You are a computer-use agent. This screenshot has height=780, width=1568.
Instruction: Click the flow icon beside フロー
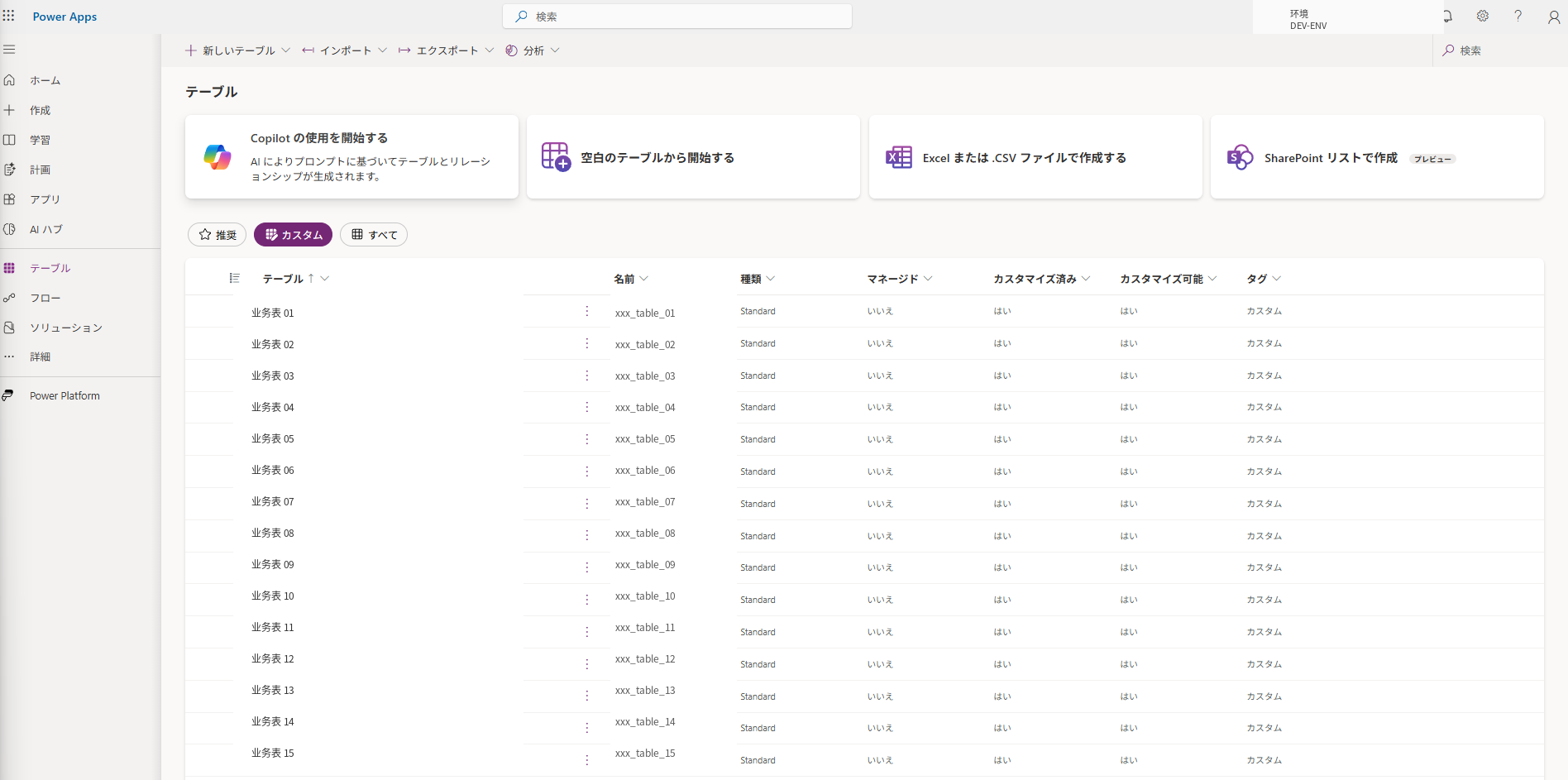[10, 298]
